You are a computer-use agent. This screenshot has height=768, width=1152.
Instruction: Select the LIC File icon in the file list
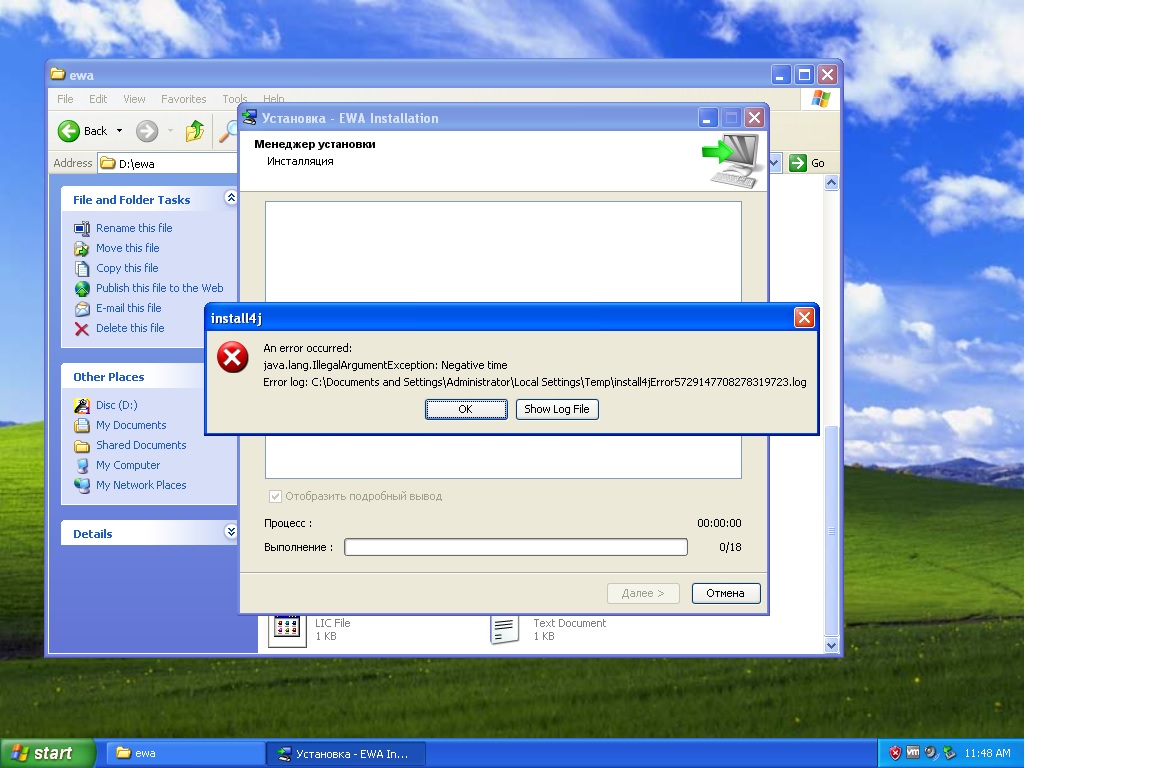pos(287,629)
